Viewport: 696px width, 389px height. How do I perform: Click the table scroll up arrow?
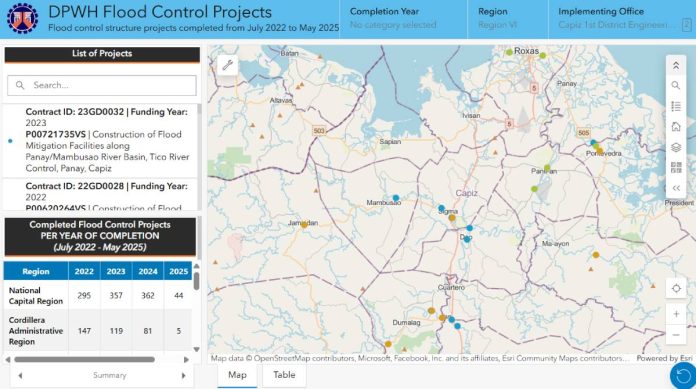pyautogui.click(x=196, y=266)
